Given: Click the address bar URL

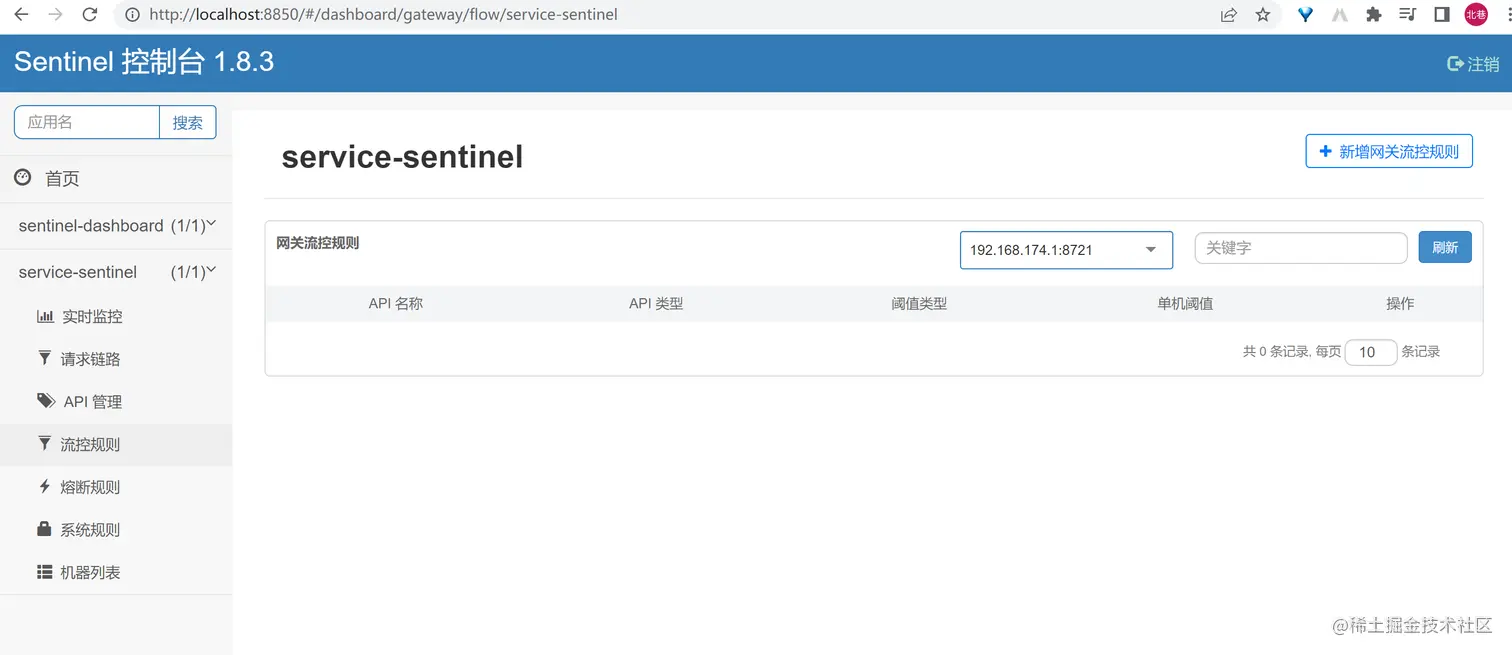Looking at the screenshot, I should [383, 15].
